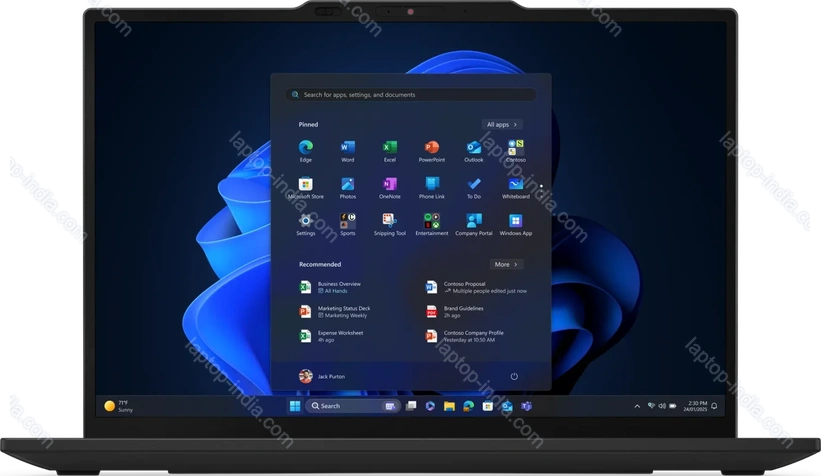This screenshot has height=476, width=821.
Task: Open the Microsoft Store pinned app
Action: 305,185
